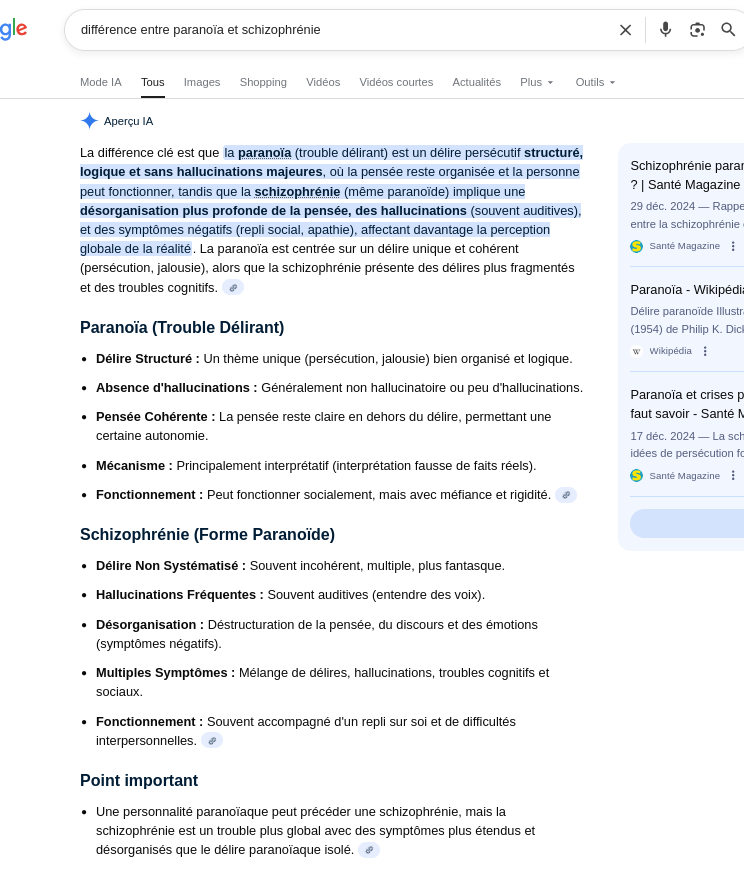Open source link after Schizophrénie list
The image size is (744, 871).
(x=212, y=741)
